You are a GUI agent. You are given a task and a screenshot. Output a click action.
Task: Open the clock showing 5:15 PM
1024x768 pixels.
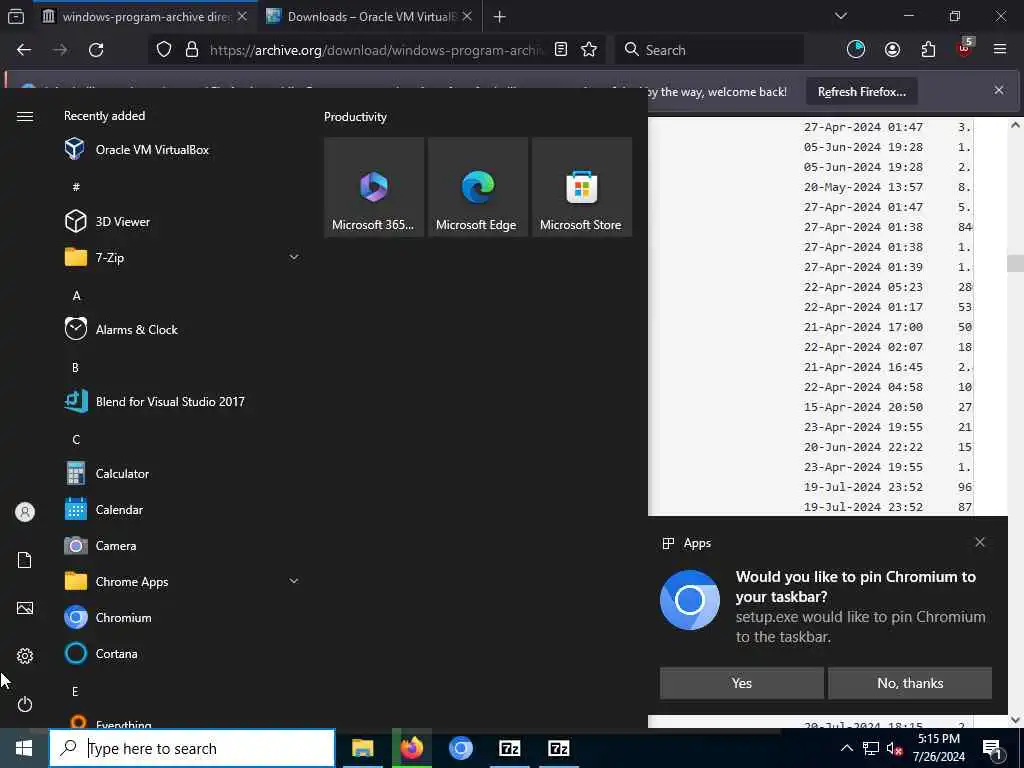938,748
